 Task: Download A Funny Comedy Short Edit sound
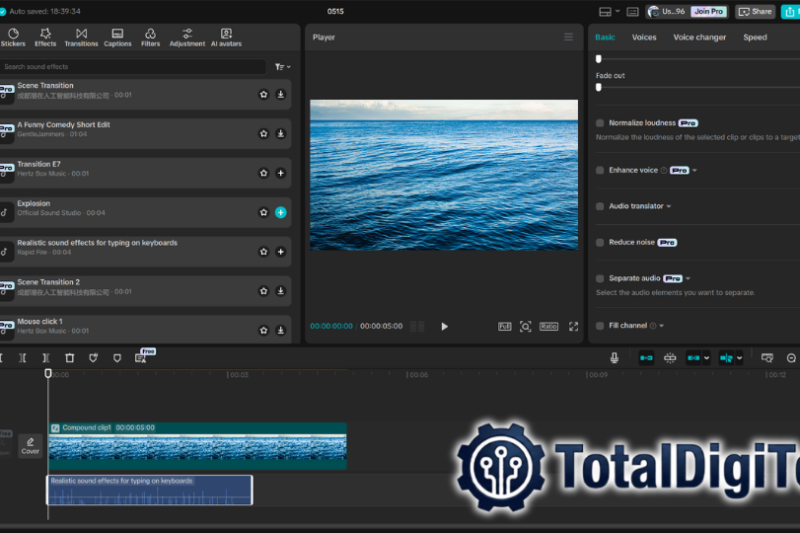click(x=281, y=134)
